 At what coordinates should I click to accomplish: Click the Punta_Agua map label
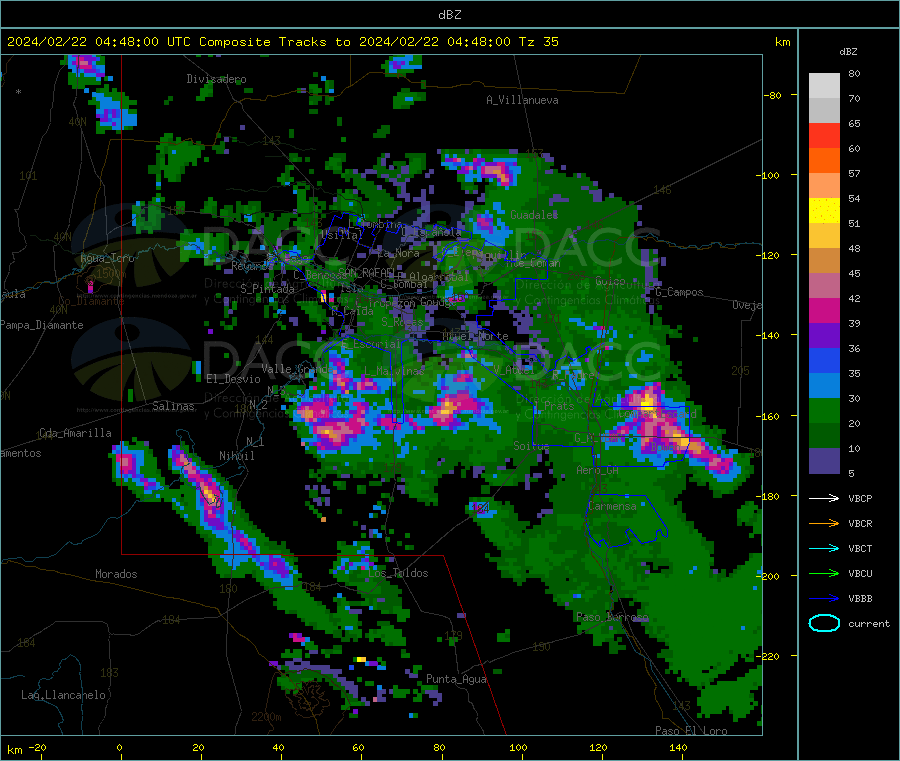pyautogui.click(x=456, y=679)
